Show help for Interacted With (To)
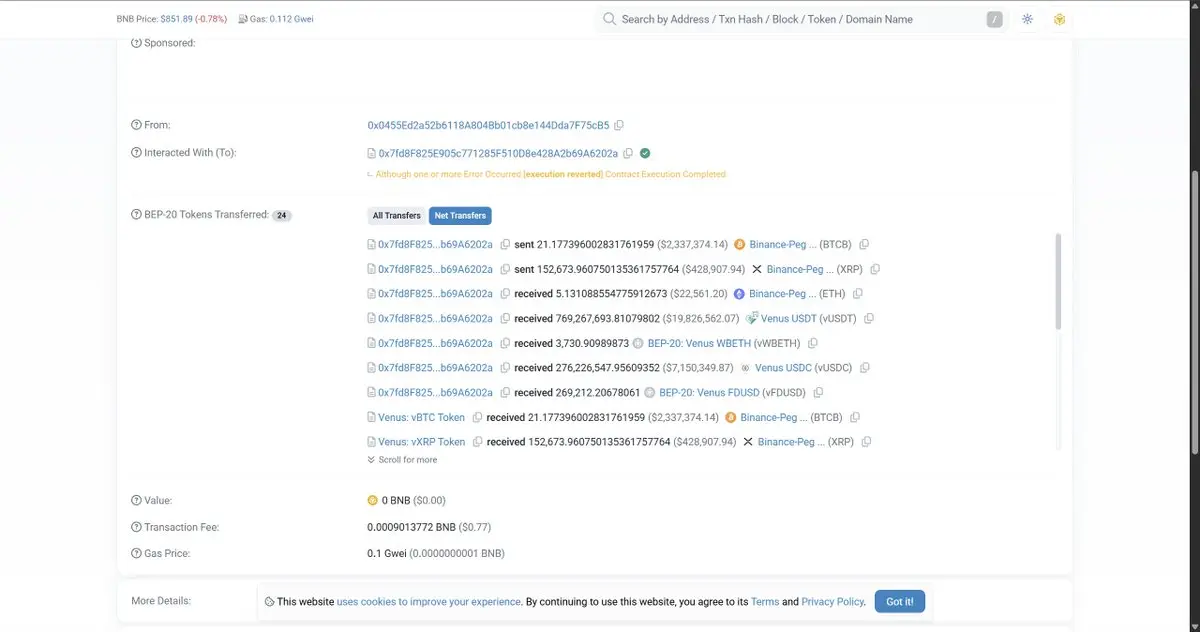Image resolution: width=1200 pixels, height=632 pixels. point(136,153)
